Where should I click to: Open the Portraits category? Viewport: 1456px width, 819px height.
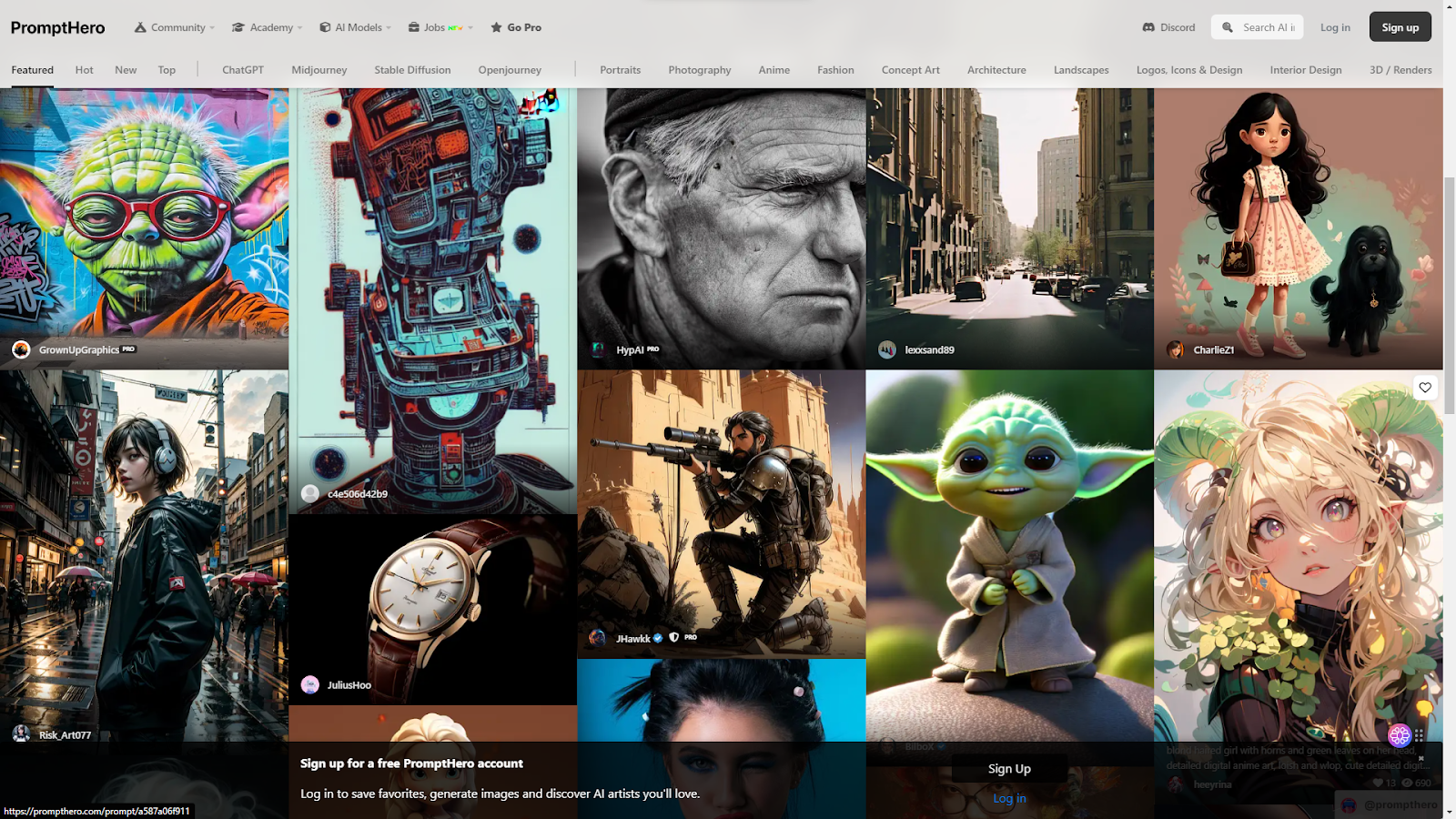pyautogui.click(x=621, y=70)
